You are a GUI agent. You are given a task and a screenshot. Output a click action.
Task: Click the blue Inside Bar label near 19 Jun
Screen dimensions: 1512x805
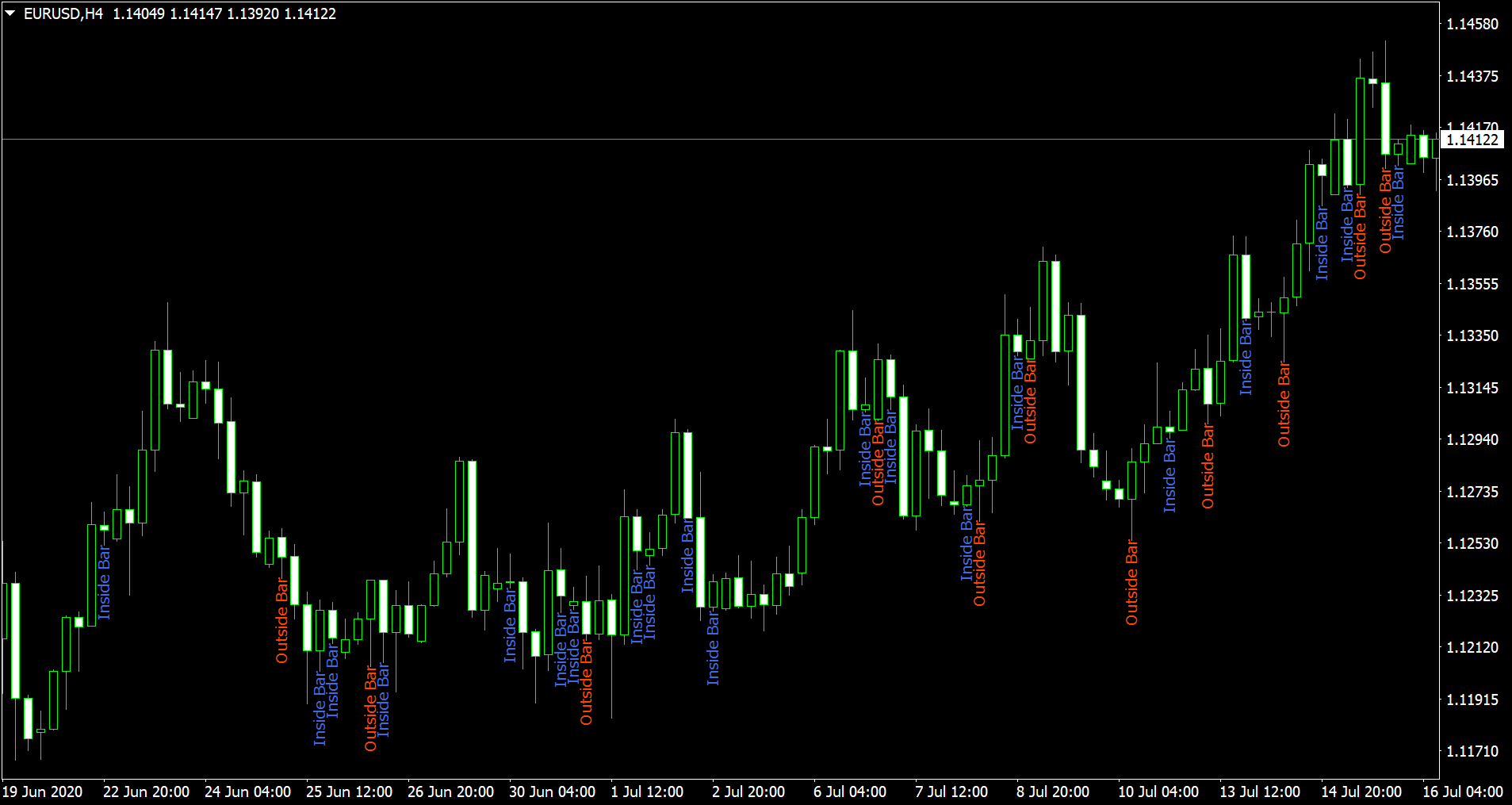pyautogui.click(x=105, y=583)
